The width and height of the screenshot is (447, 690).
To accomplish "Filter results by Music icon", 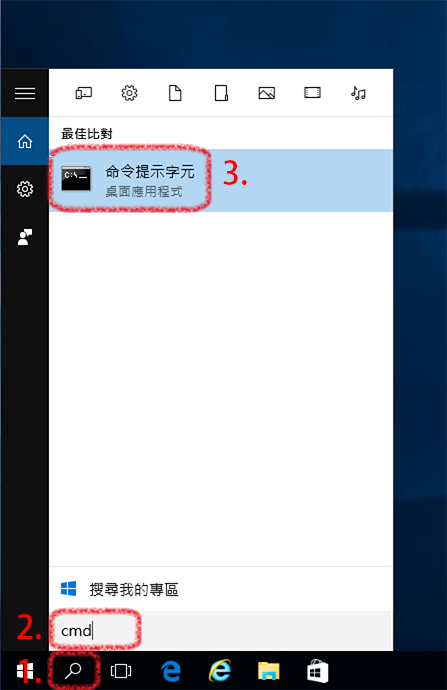I will click(358, 93).
